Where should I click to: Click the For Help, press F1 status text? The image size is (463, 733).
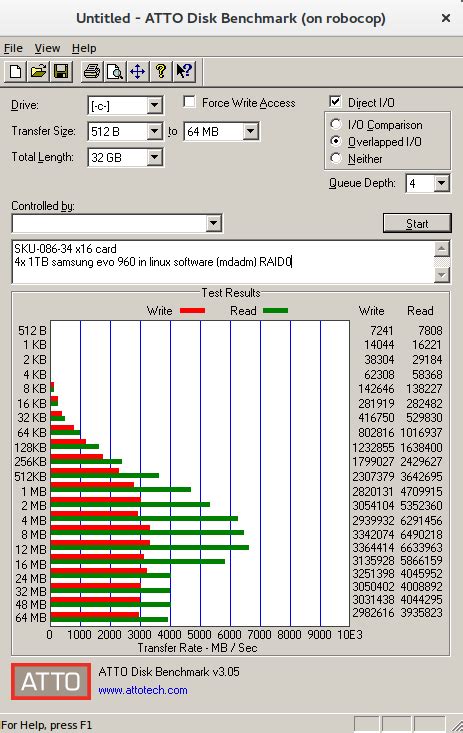click(x=46, y=725)
